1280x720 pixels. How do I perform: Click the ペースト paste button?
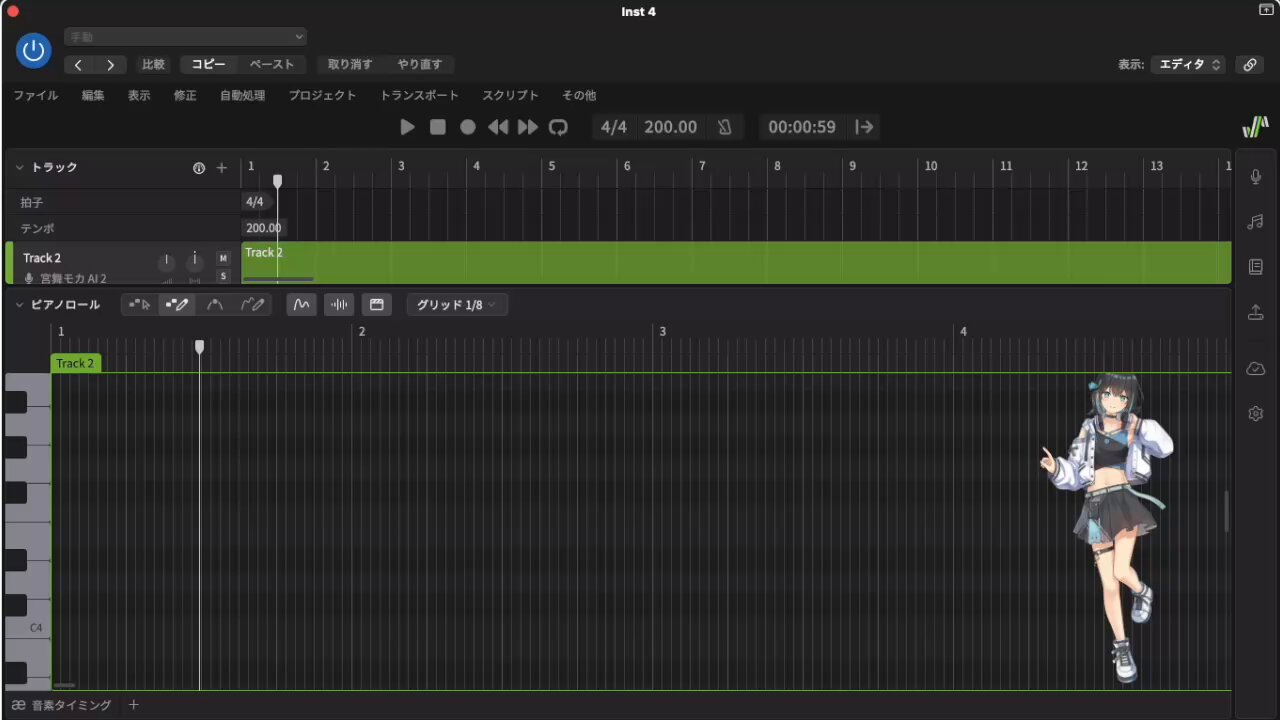click(x=272, y=64)
